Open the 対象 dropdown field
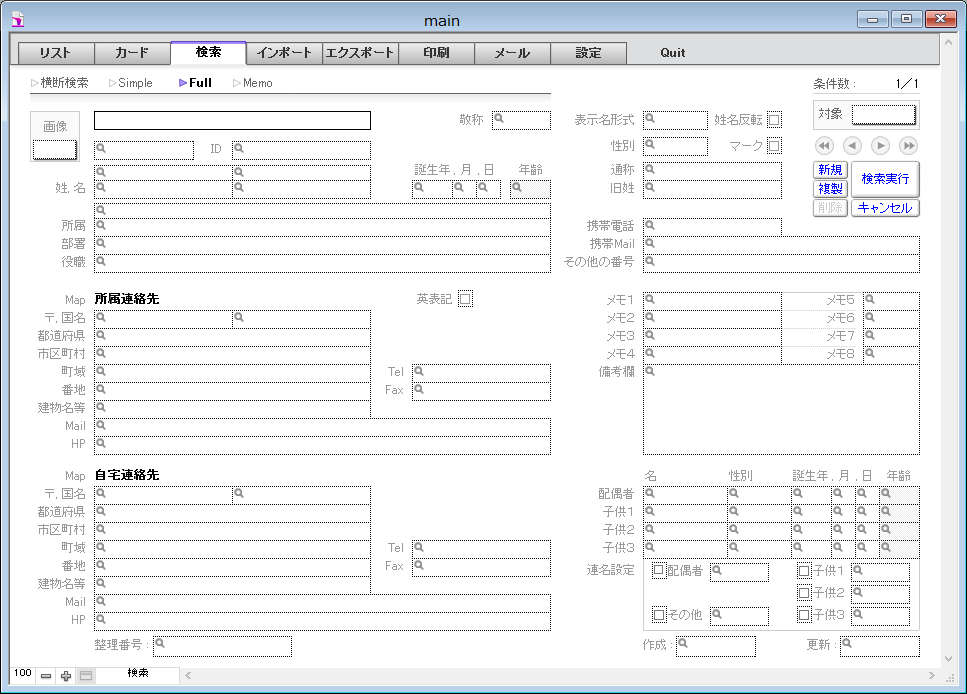 [x=883, y=114]
